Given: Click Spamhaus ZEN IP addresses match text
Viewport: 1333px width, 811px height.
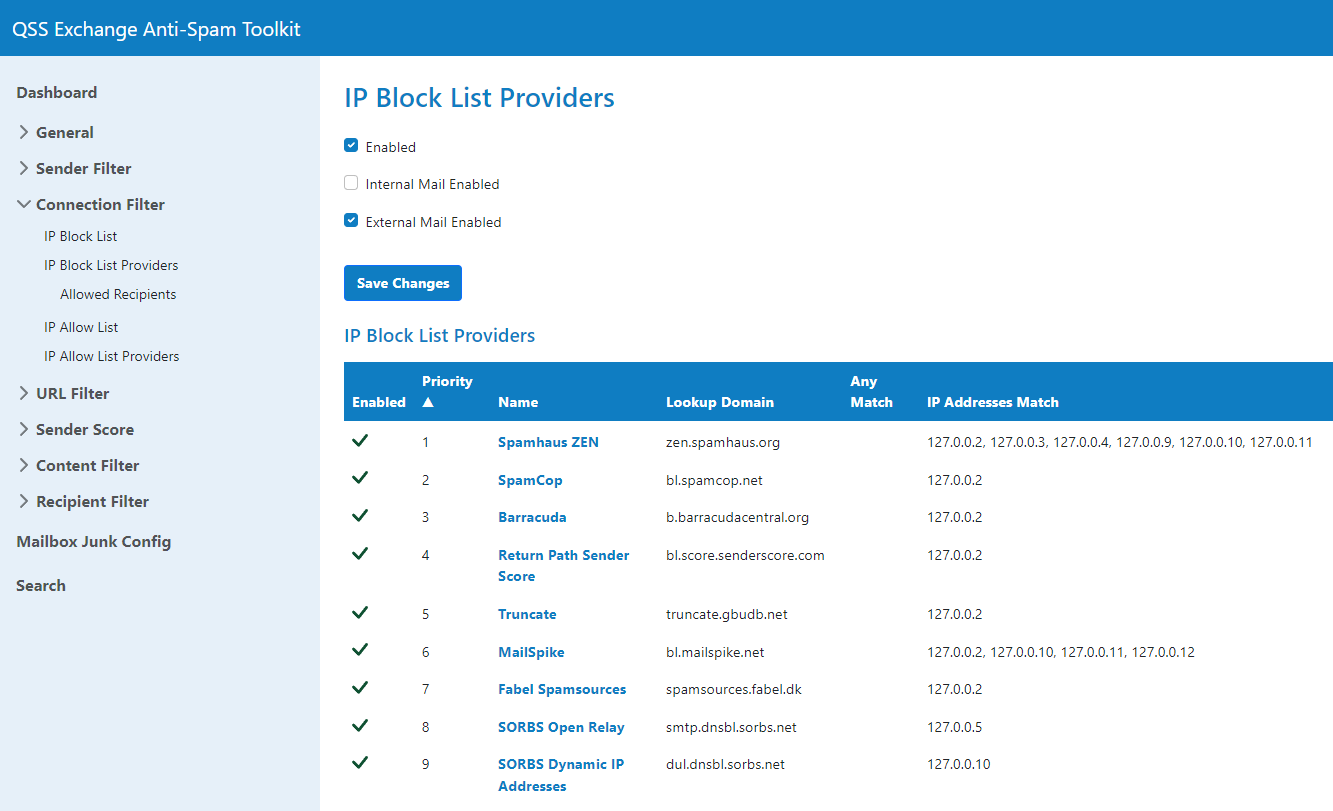Looking at the screenshot, I should coord(1120,442).
